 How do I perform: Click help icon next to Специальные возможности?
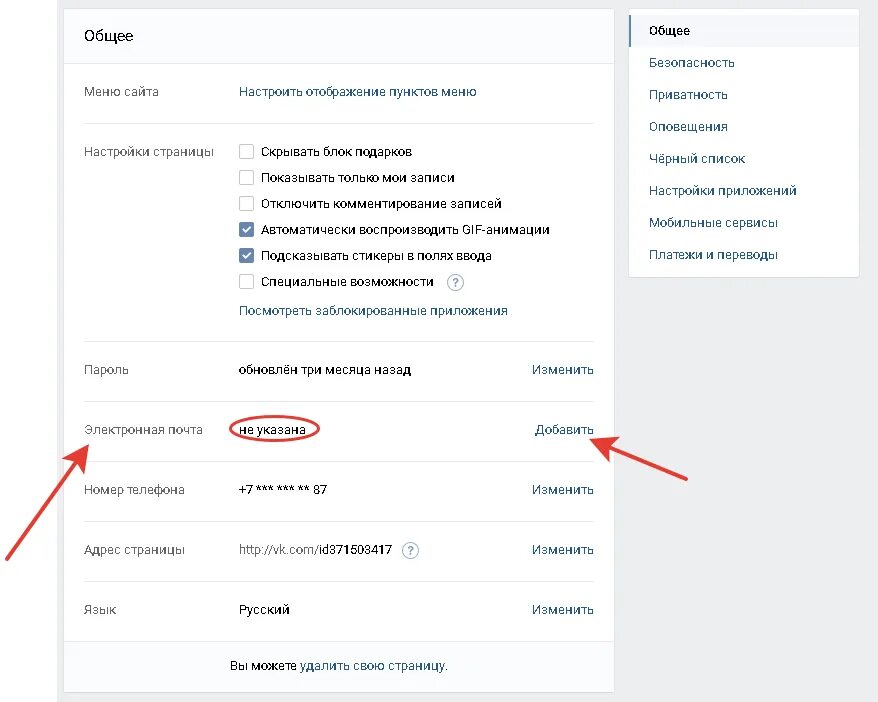(x=456, y=282)
